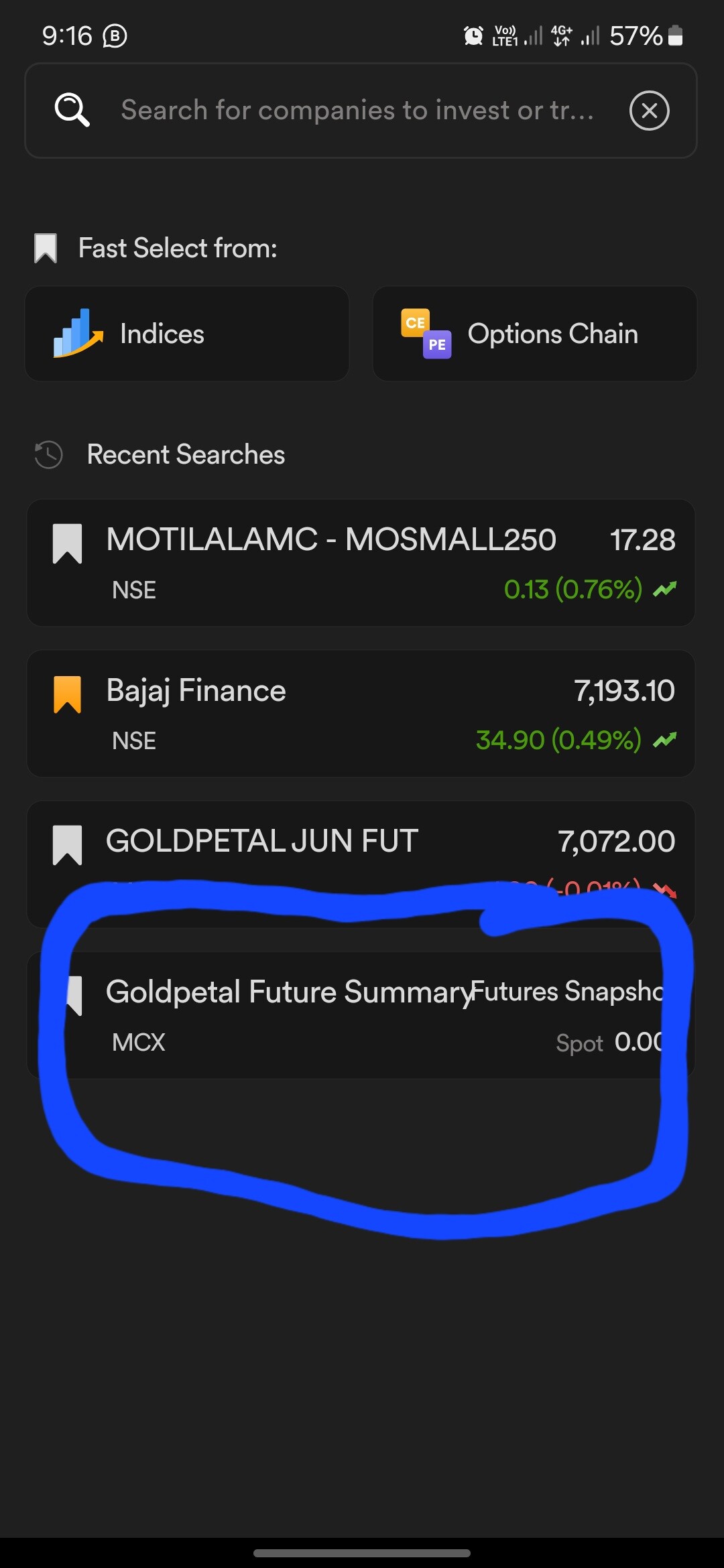
Task: Tap the Fast Select bookmark icon
Action: [46, 249]
